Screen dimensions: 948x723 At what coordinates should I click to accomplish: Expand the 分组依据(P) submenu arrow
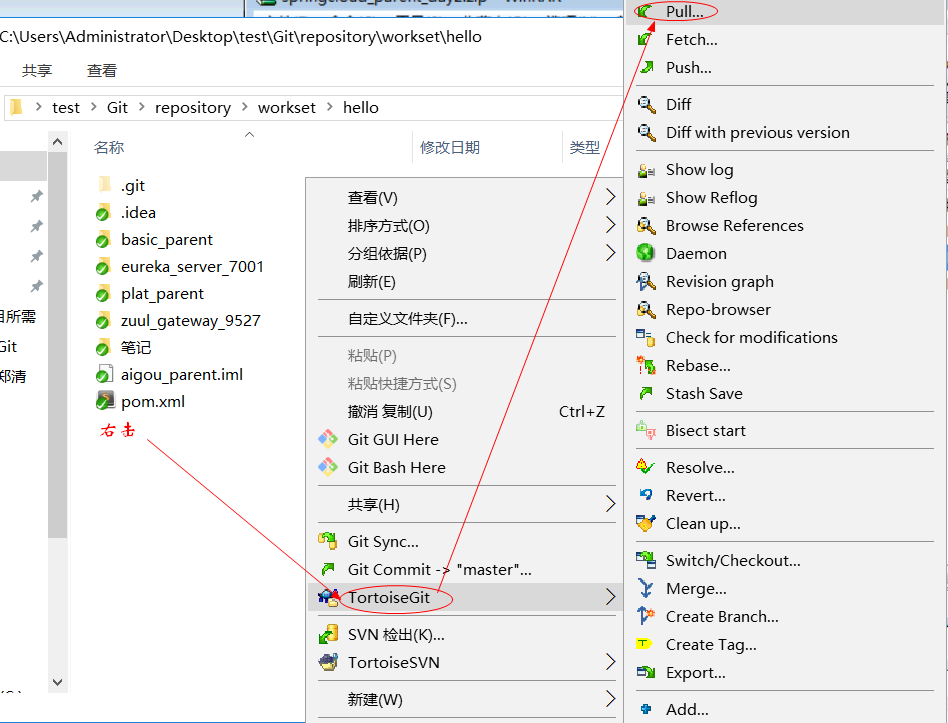(610, 253)
